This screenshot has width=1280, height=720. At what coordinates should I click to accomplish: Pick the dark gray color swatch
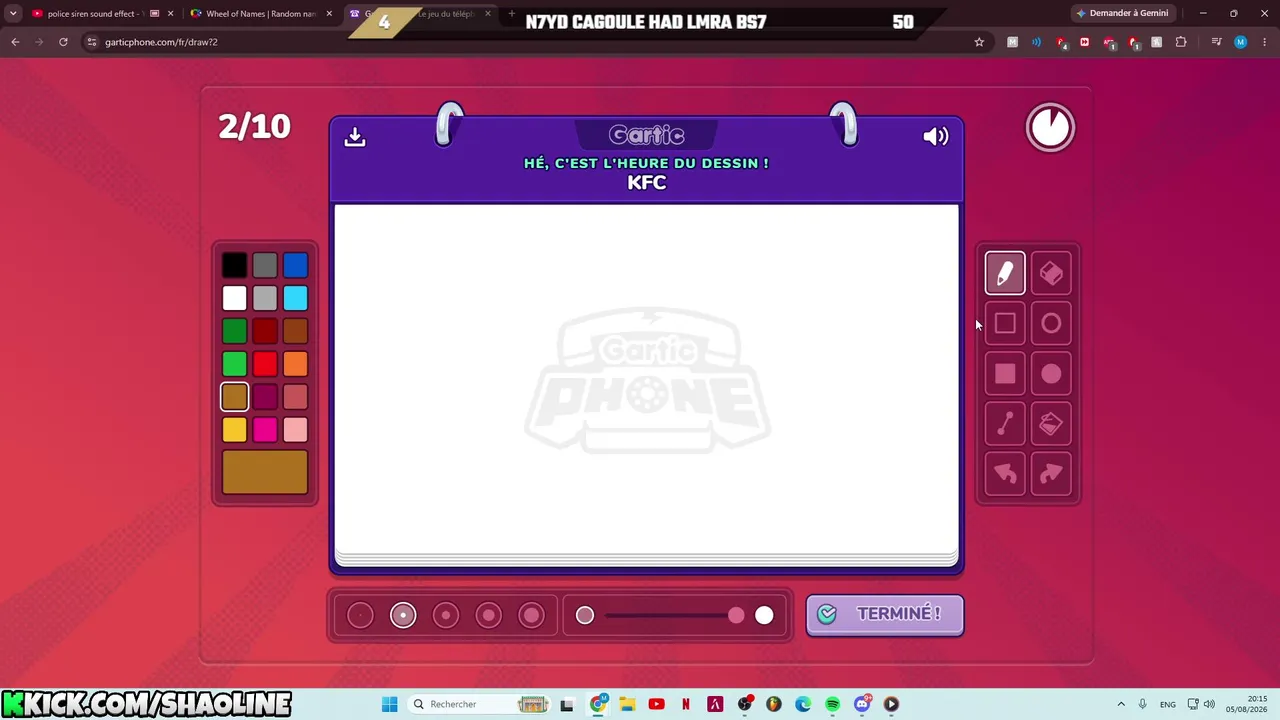[265, 265]
